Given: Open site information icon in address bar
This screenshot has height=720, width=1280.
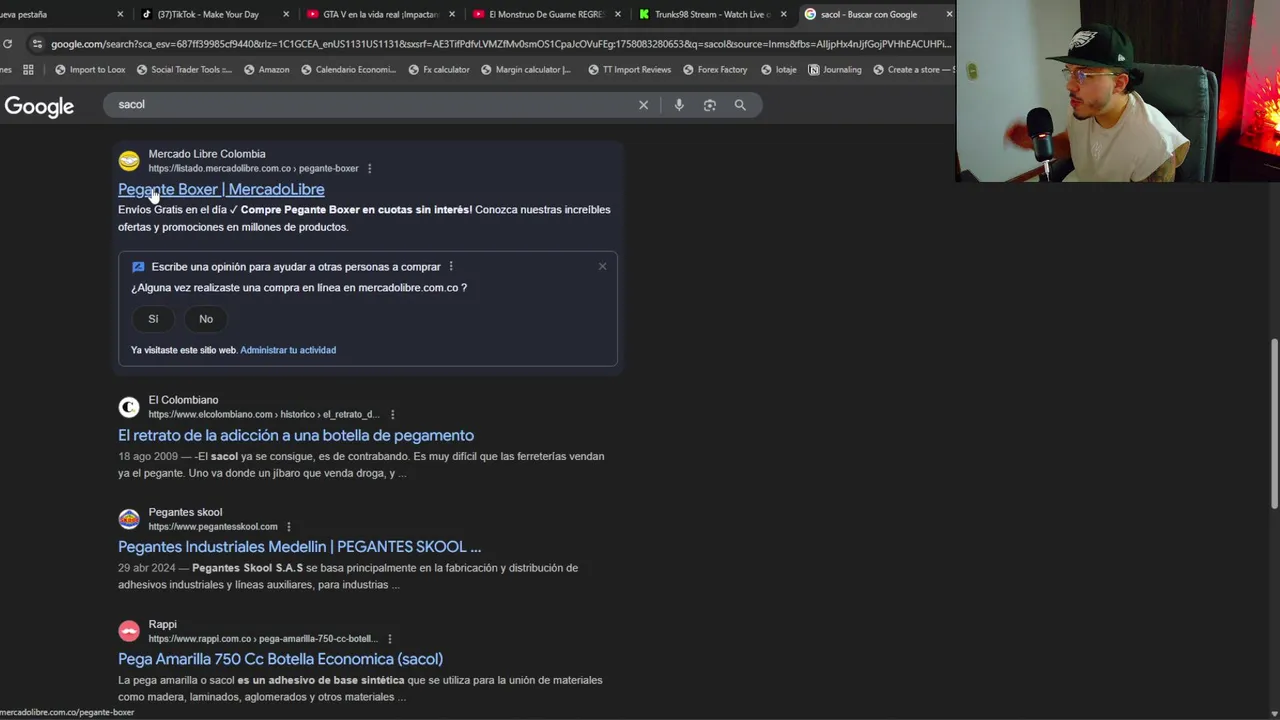Looking at the screenshot, I should coord(37,44).
